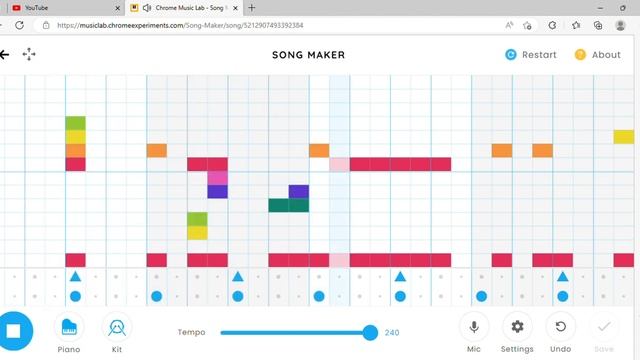Click the site info lock icon
Viewport: 640px width, 360px height.
click(x=46, y=25)
